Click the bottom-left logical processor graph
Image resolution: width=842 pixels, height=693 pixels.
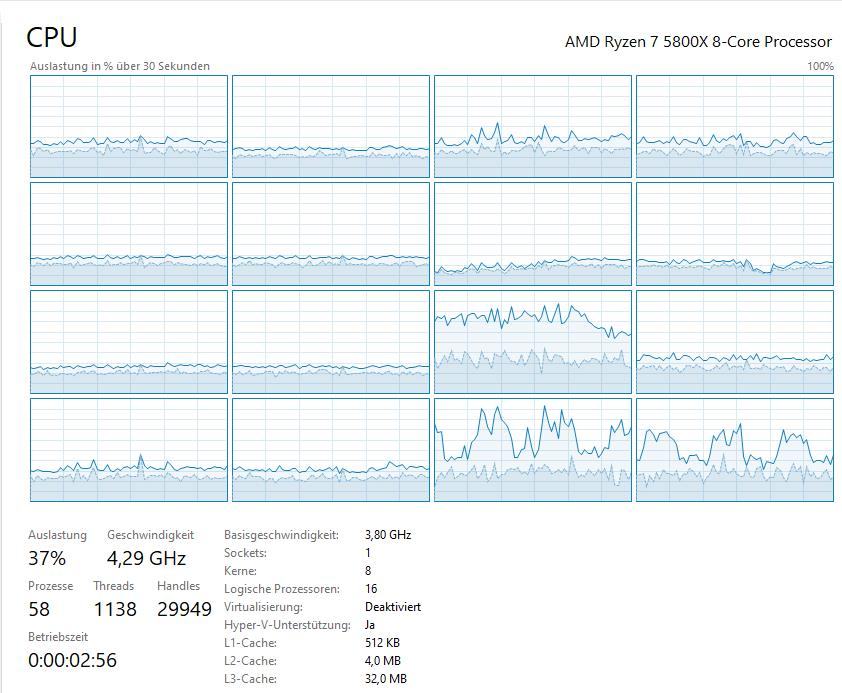129,449
